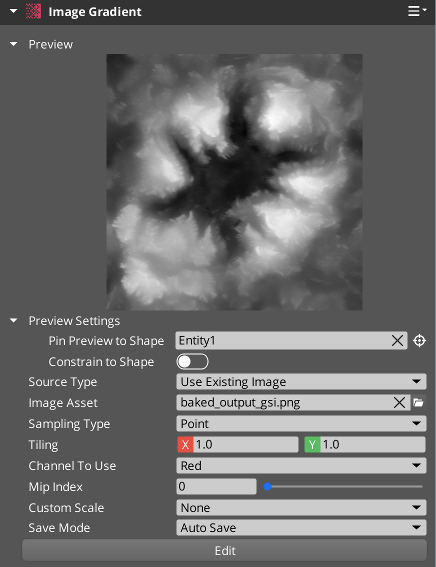The width and height of the screenshot is (436, 567).
Task: Click the Entity1 pin preview field
Action: coord(291,341)
